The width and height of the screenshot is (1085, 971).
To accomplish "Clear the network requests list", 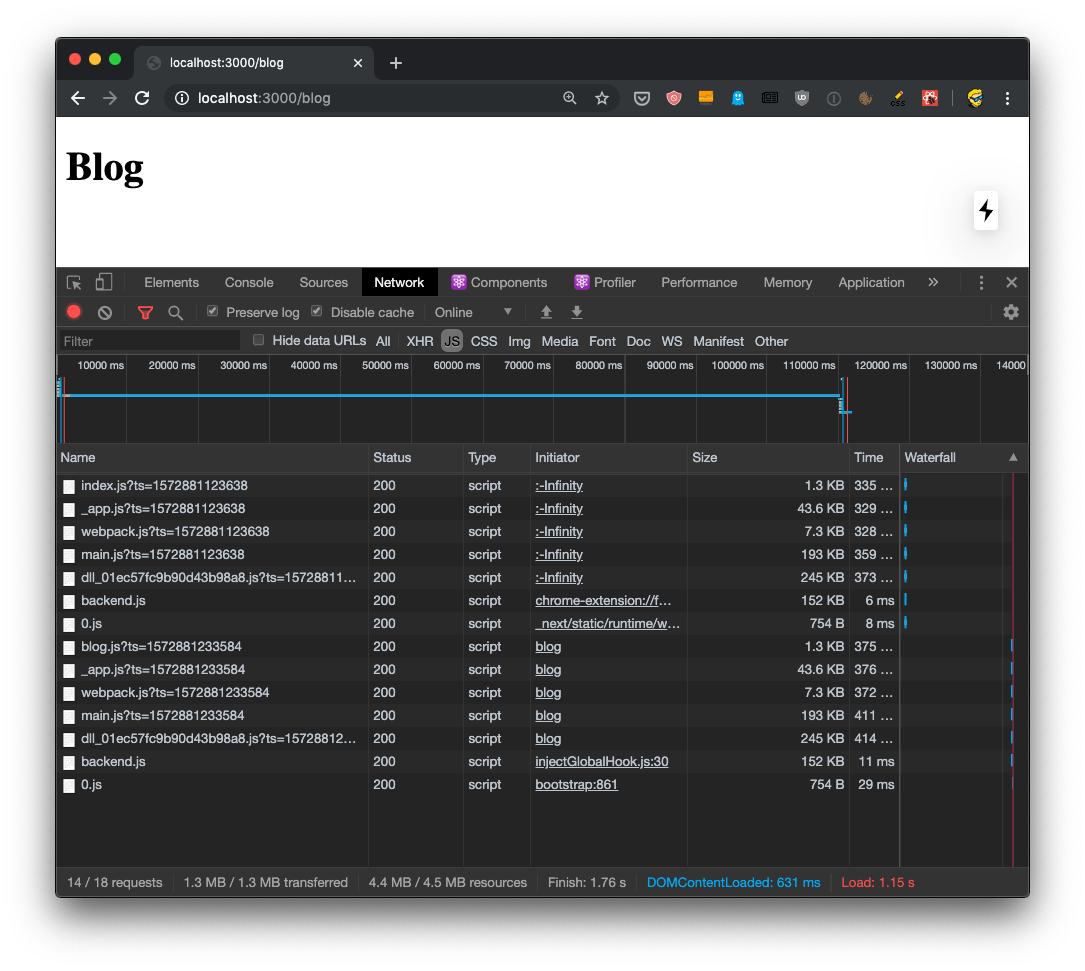I will click(104, 312).
